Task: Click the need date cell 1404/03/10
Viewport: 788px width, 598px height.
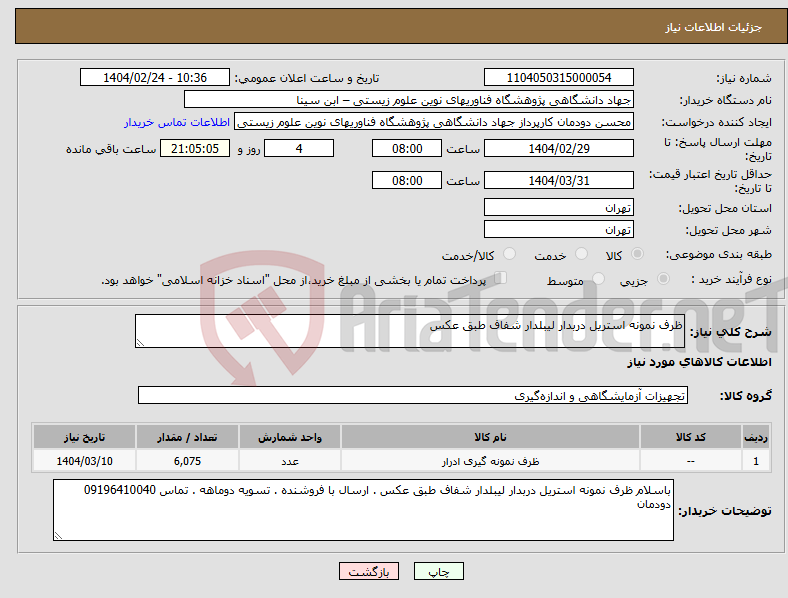Action: [84, 461]
